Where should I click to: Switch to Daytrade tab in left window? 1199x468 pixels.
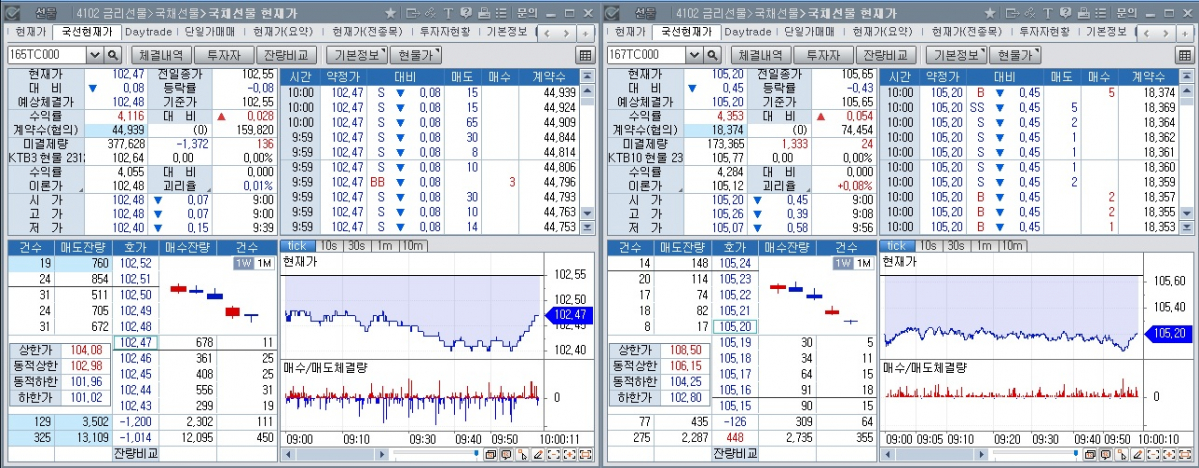[148, 32]
